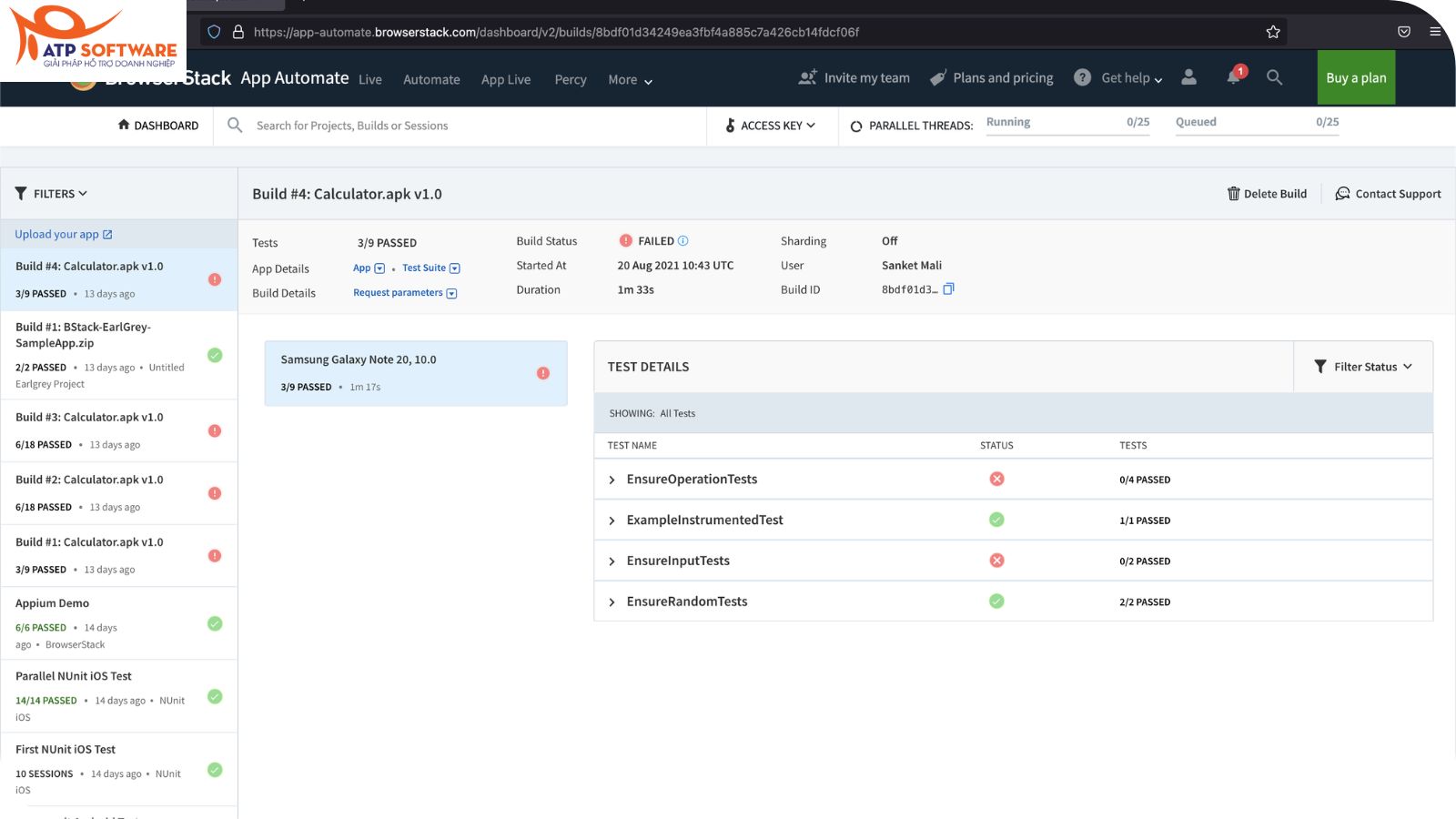
Task: Click the Access Key key icon
Action: click(x=730, y=126)
